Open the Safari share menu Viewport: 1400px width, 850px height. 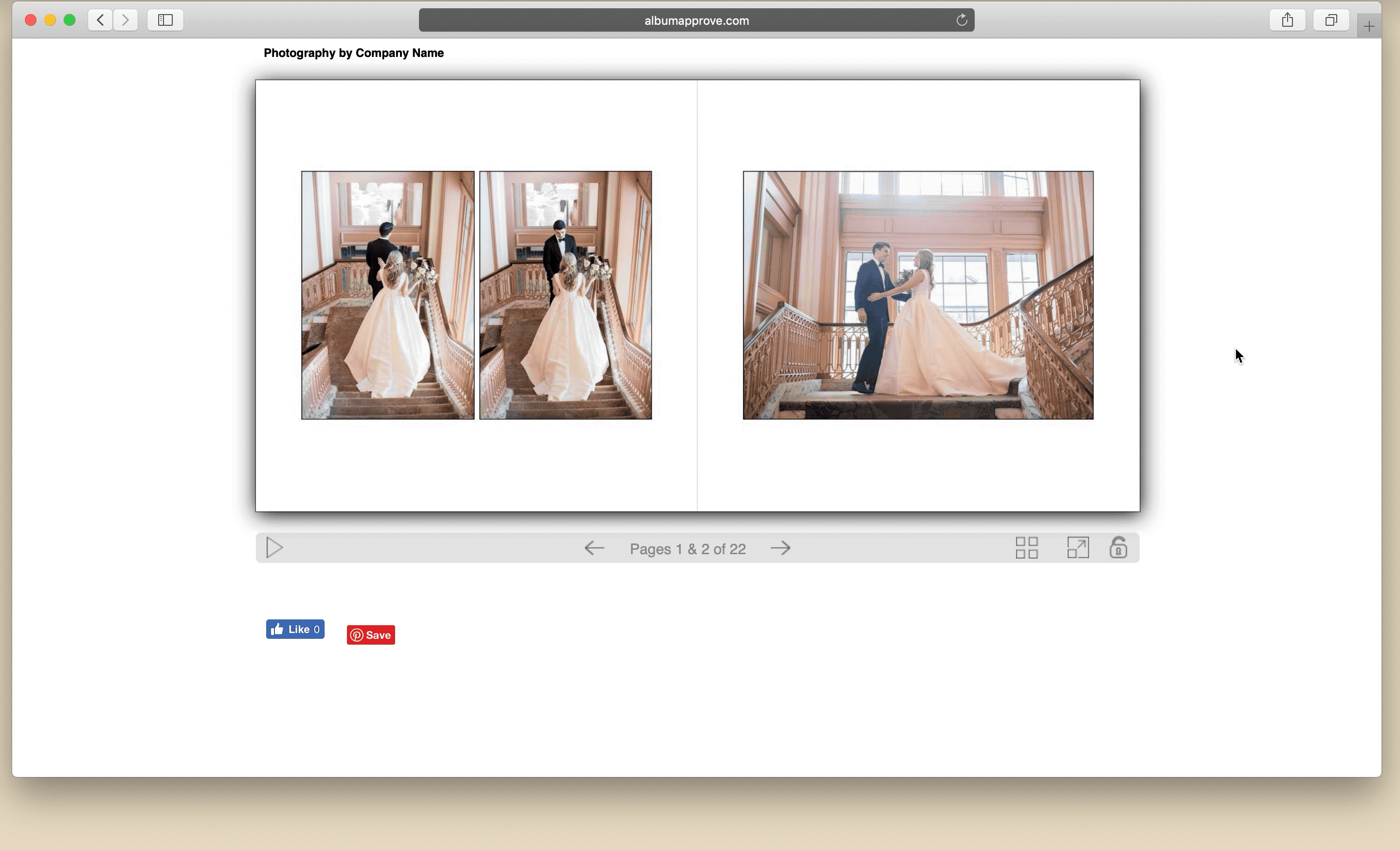pyautogui.click(x=1288, y=20)
